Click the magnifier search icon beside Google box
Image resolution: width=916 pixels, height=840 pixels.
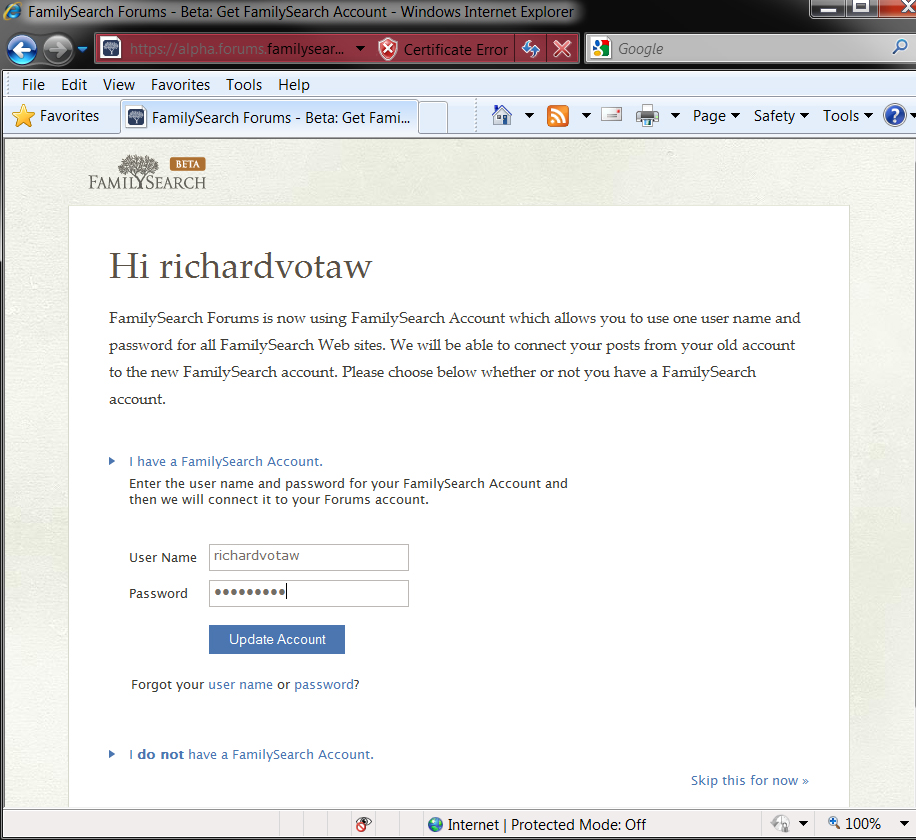tap(899, 48)
